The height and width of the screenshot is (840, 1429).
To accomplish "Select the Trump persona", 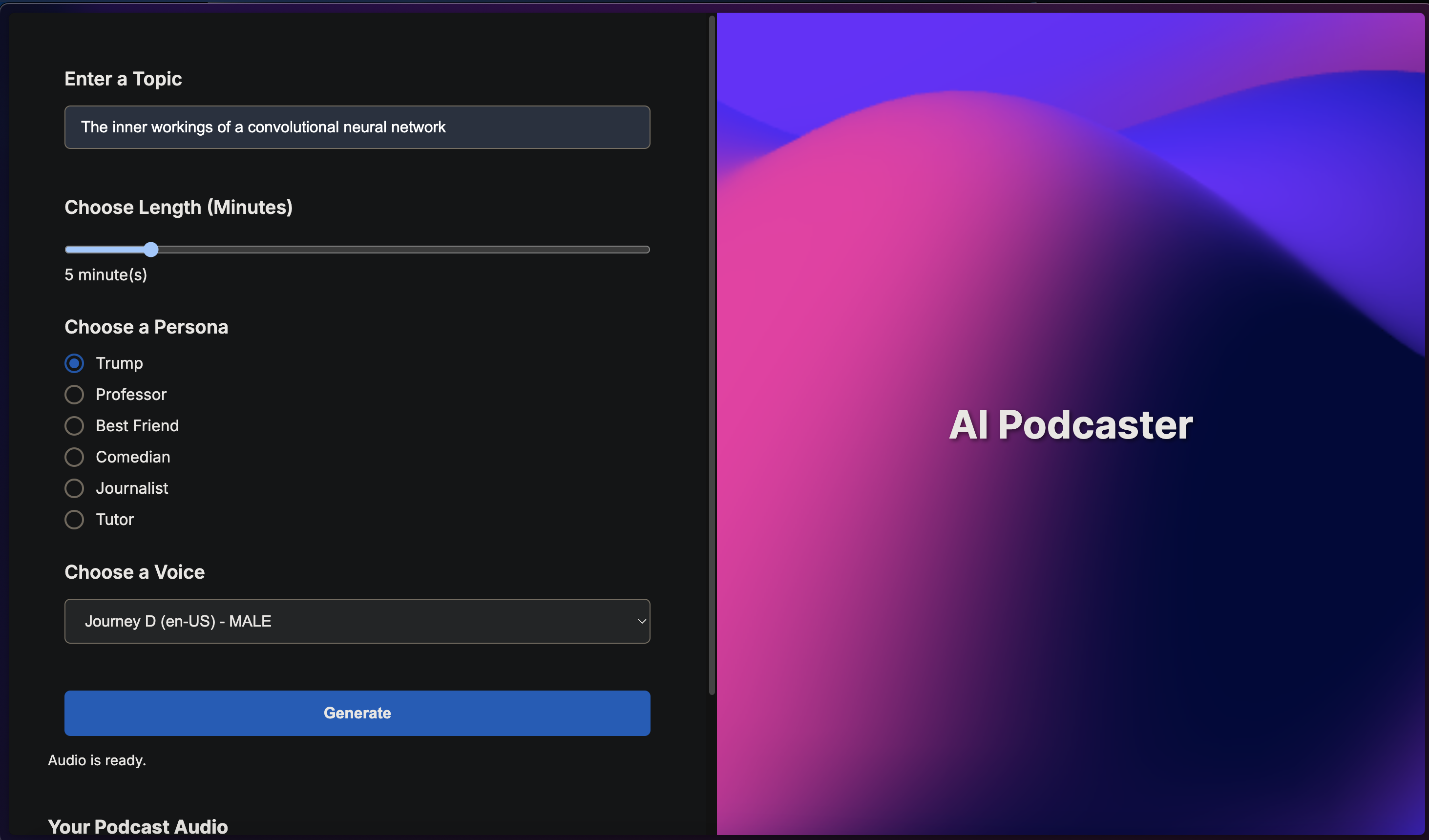I will pos(74,363).
